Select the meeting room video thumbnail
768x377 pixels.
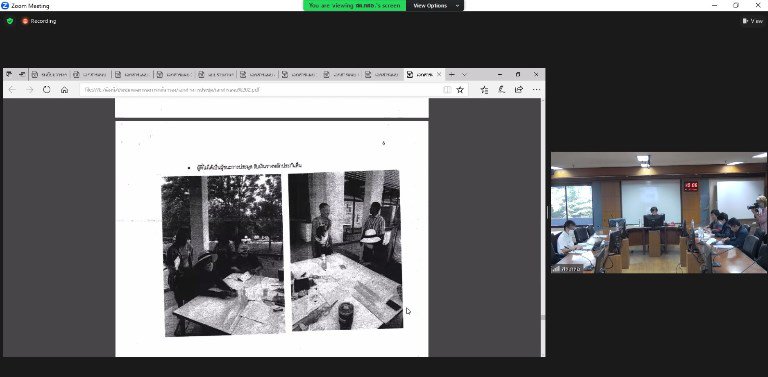(x=659, y=212)
